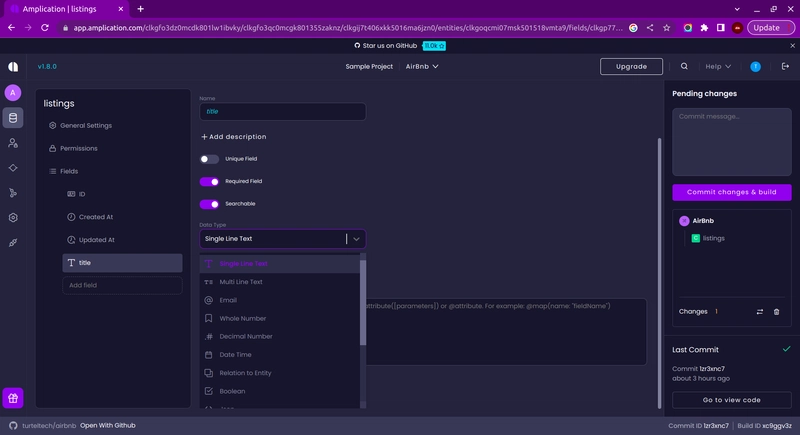
Task: Open the Entities database icon in sidebar
Action: [13, 118]
